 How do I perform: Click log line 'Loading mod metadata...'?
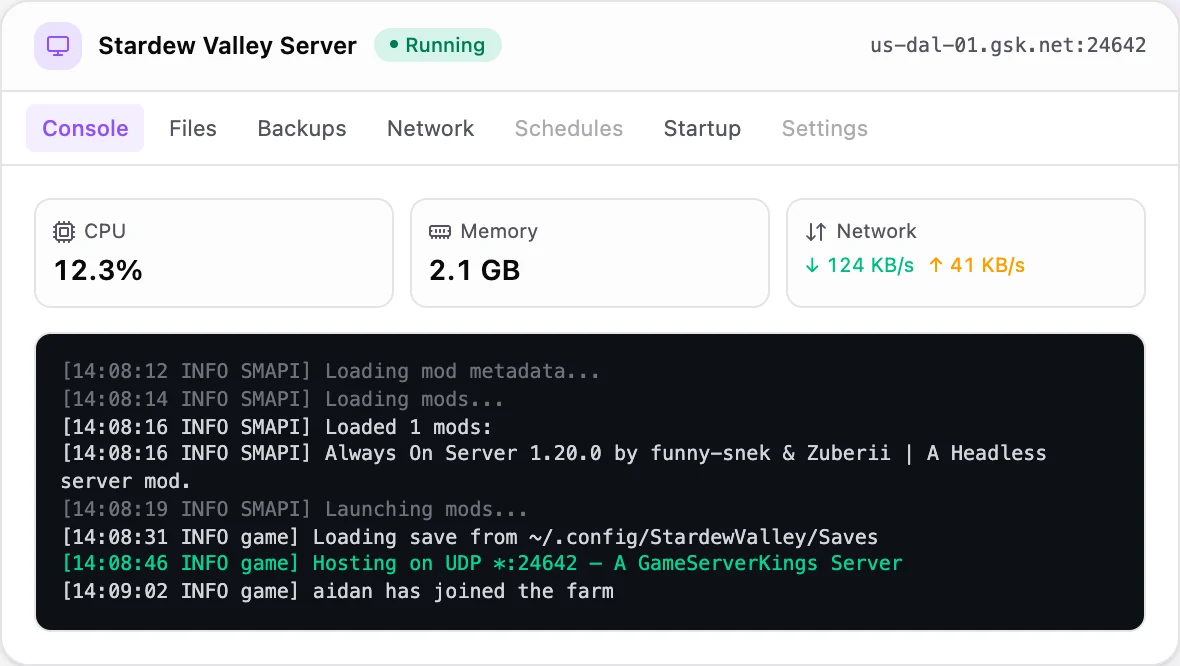pyautogui.click(x=330, y=371)
